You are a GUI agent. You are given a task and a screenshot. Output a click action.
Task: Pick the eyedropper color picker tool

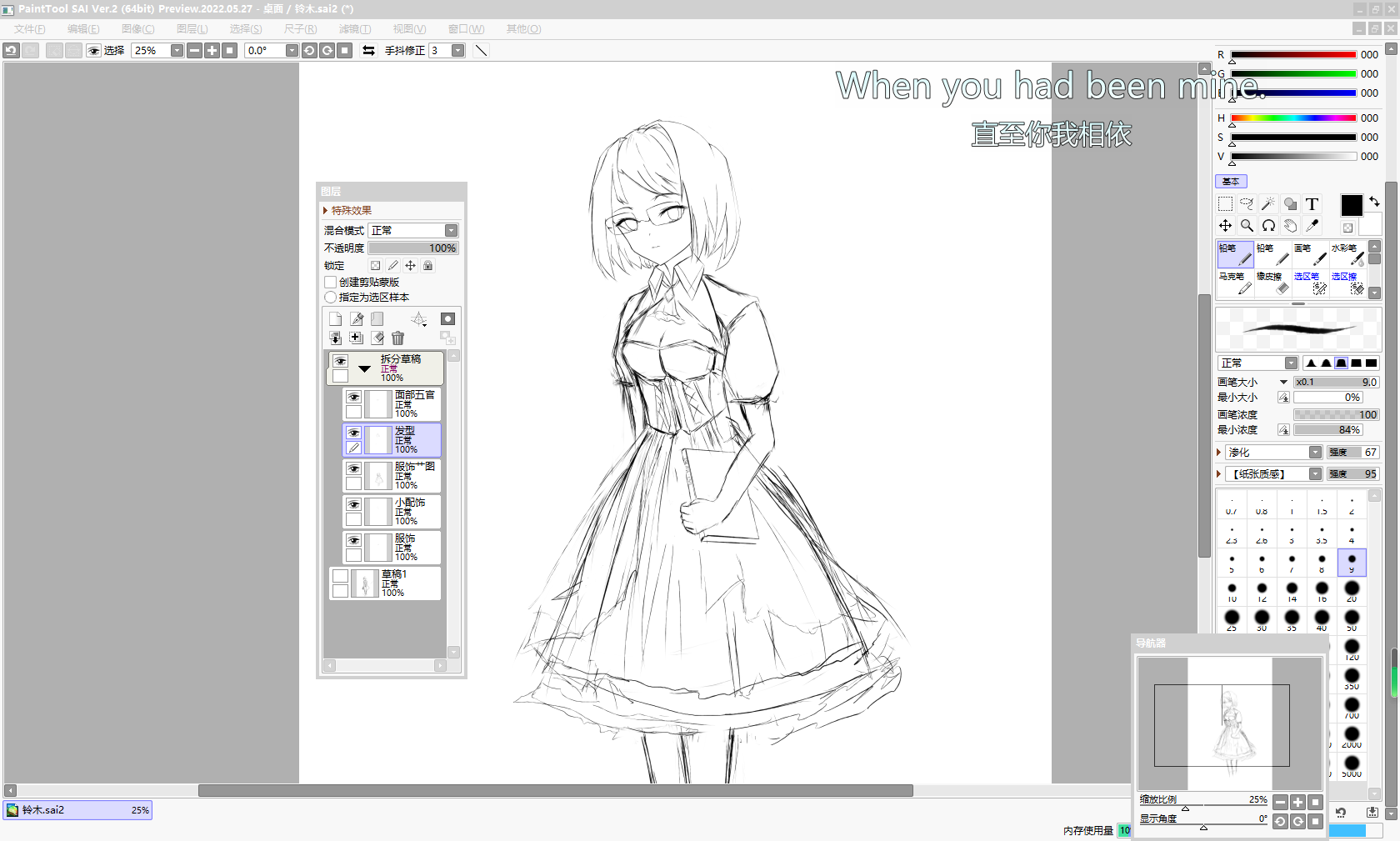pos(1312,226)
